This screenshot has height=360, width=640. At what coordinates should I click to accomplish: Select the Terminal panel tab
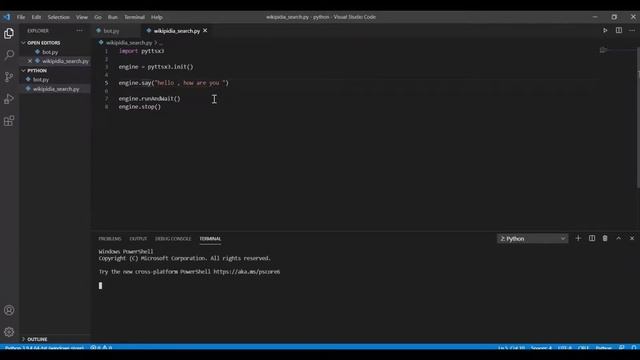pos(210,239)
